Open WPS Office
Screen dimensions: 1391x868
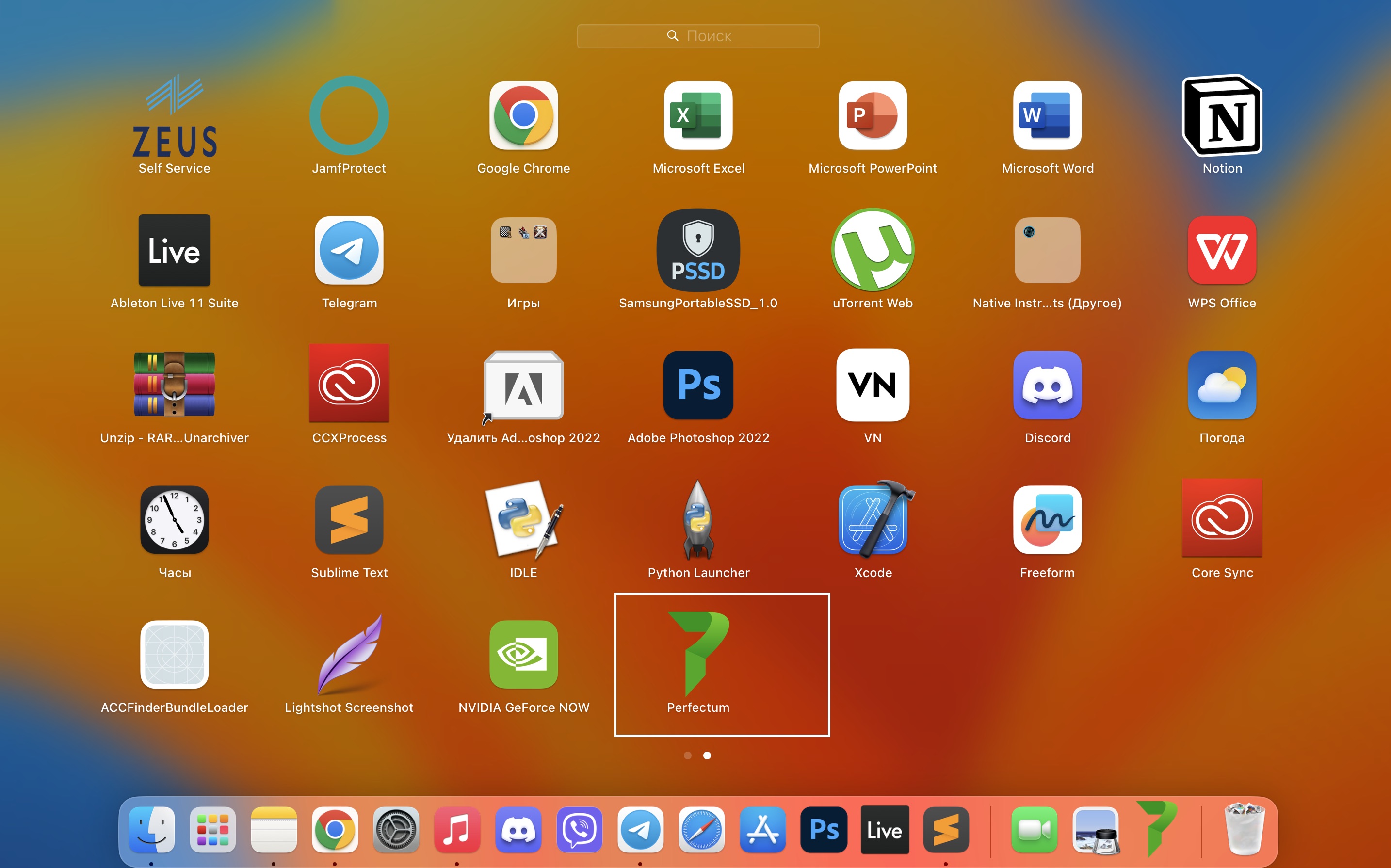tap(1222, 250)
